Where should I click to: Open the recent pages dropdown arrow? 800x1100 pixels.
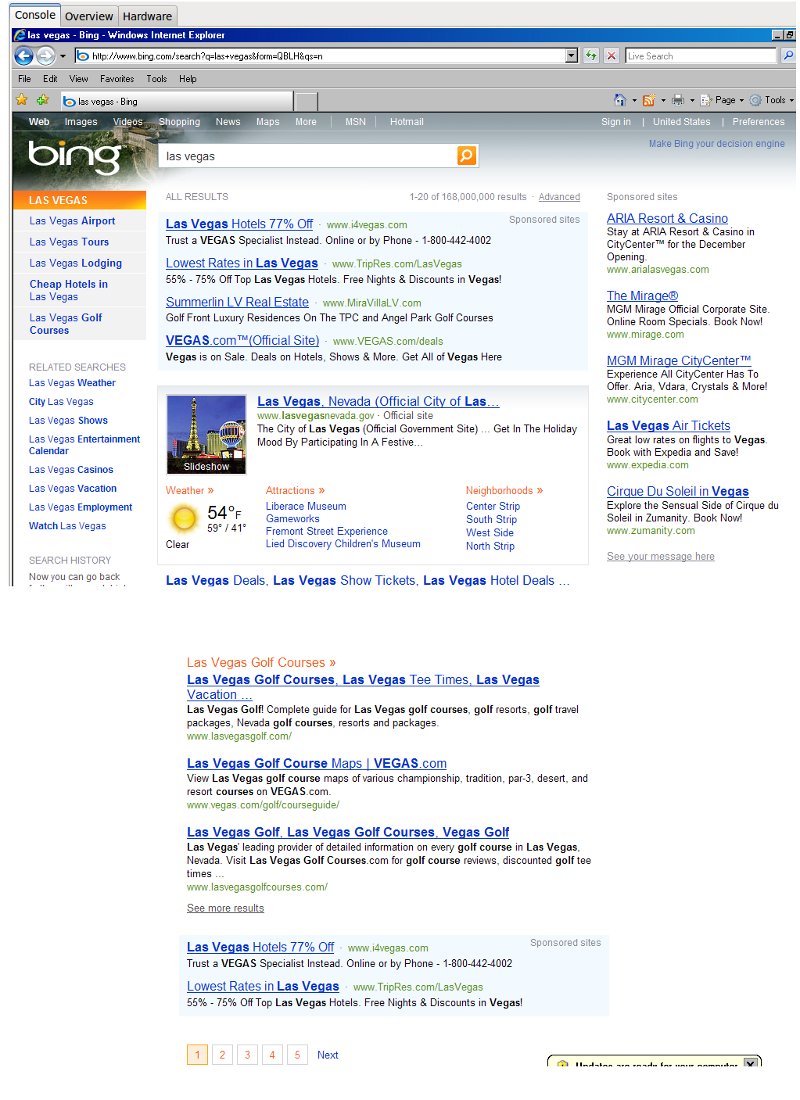[x=62, y=56]
